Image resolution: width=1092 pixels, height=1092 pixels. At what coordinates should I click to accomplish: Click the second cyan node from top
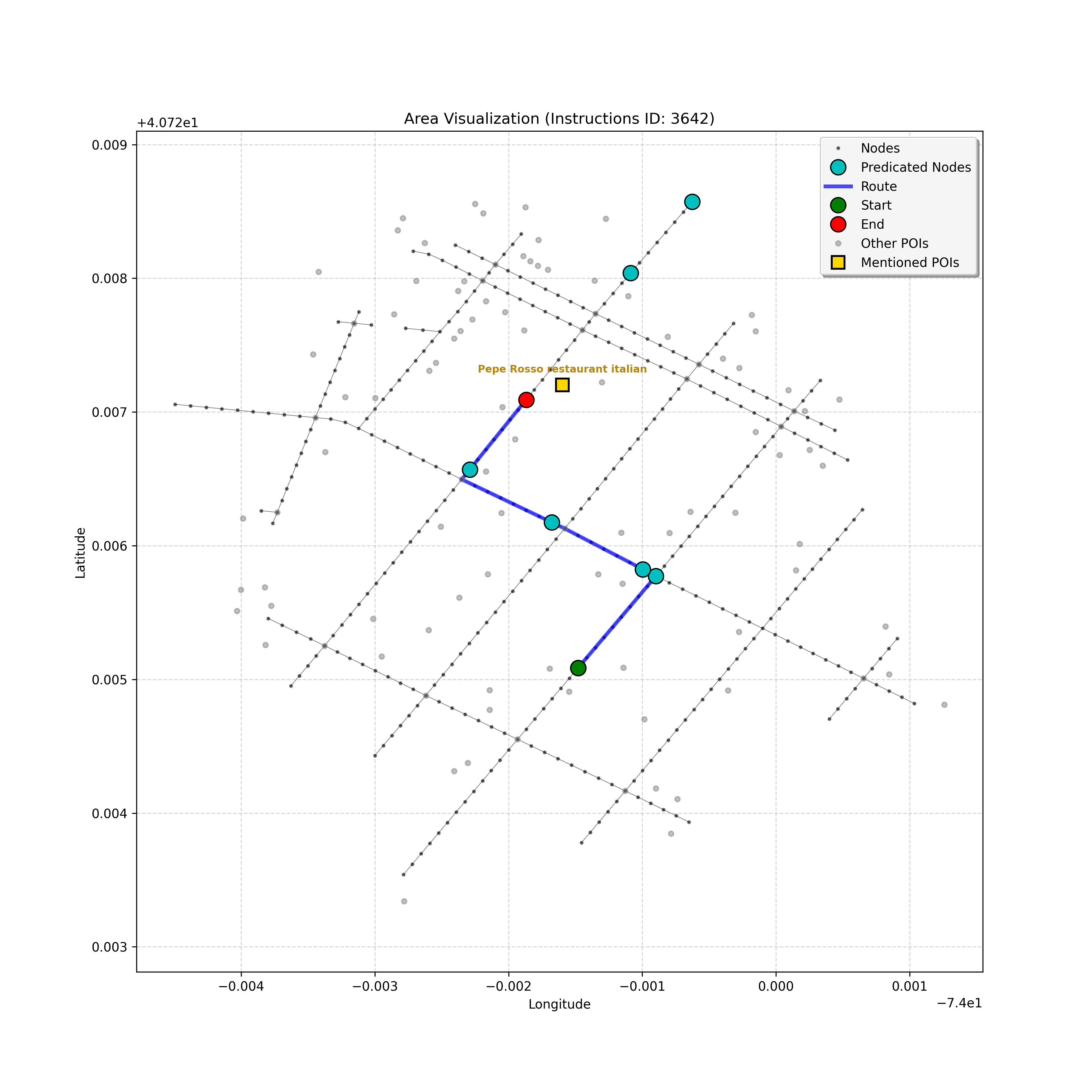631,273
